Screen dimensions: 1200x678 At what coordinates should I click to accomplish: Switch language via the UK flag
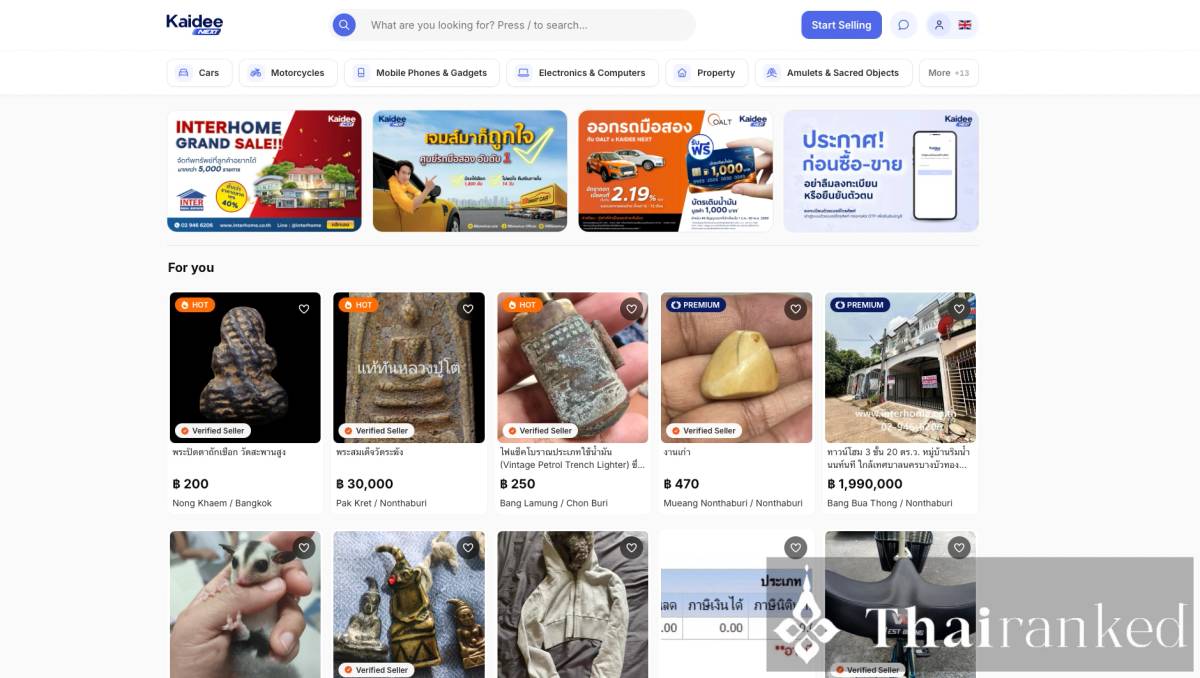965,25
